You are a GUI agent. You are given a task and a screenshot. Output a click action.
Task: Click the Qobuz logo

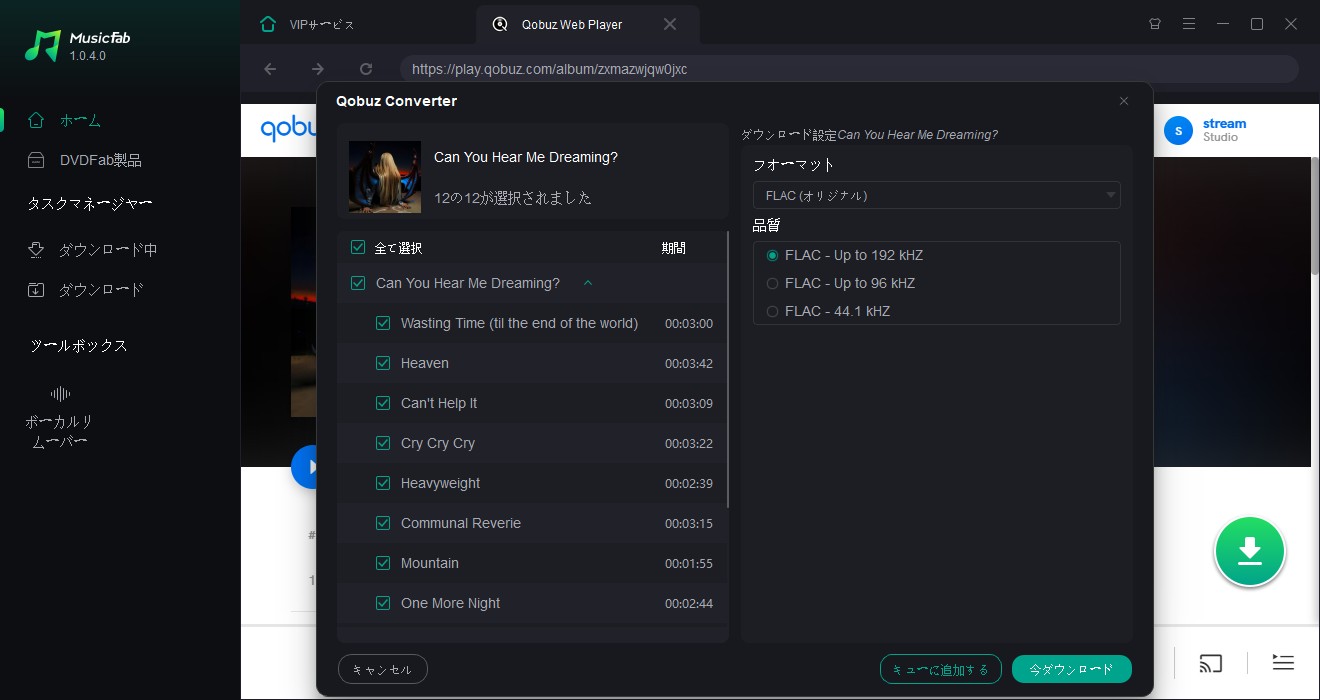[x=288, y=130]
